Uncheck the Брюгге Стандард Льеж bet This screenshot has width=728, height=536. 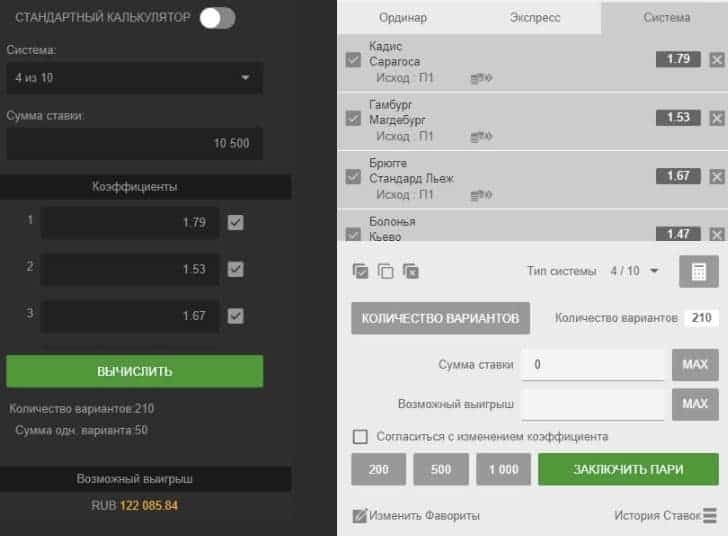coord(353,177)
